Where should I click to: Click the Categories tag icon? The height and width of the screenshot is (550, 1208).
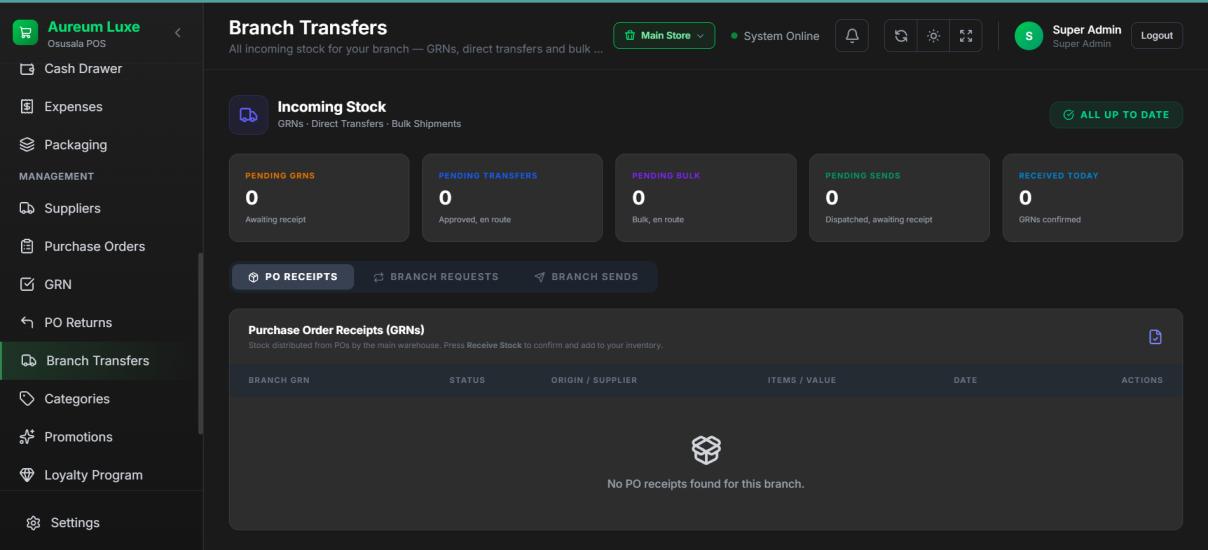pos(28,399)
